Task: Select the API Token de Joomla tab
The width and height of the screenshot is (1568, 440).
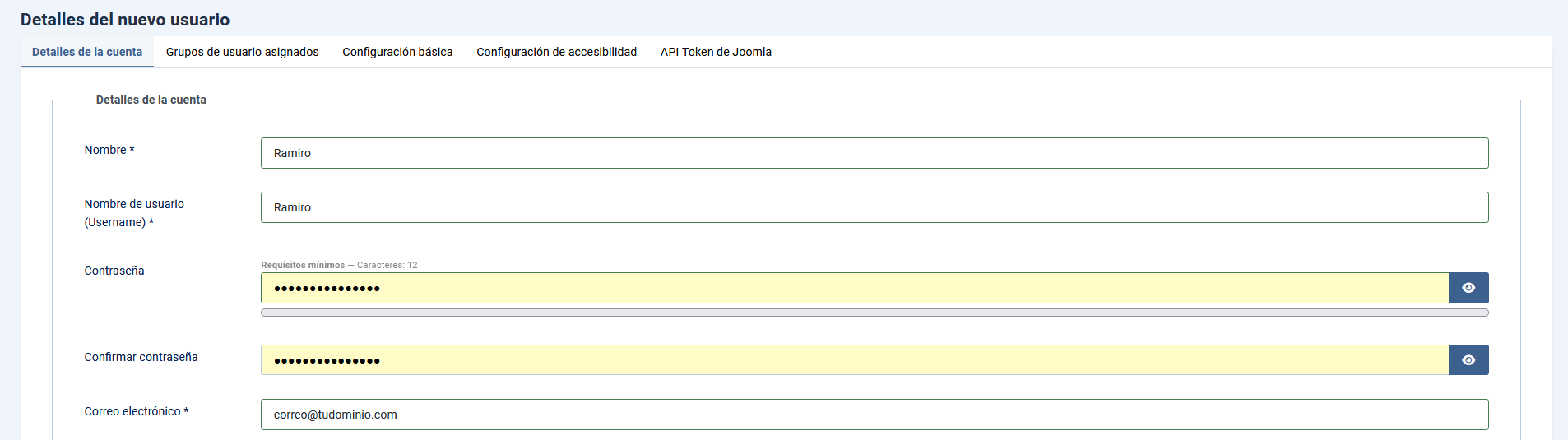Action: click(716, 52)
